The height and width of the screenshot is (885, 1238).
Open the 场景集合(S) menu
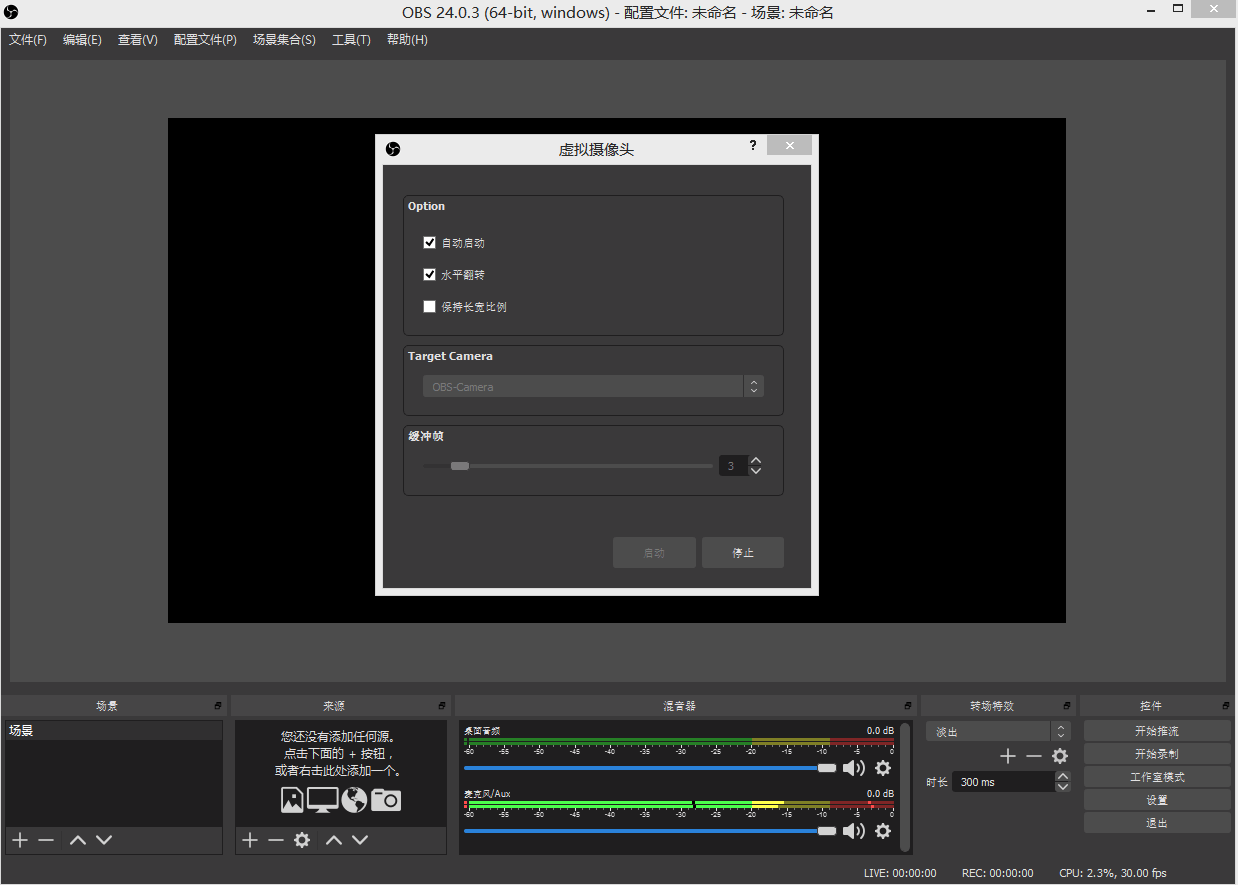coord(284,40)
